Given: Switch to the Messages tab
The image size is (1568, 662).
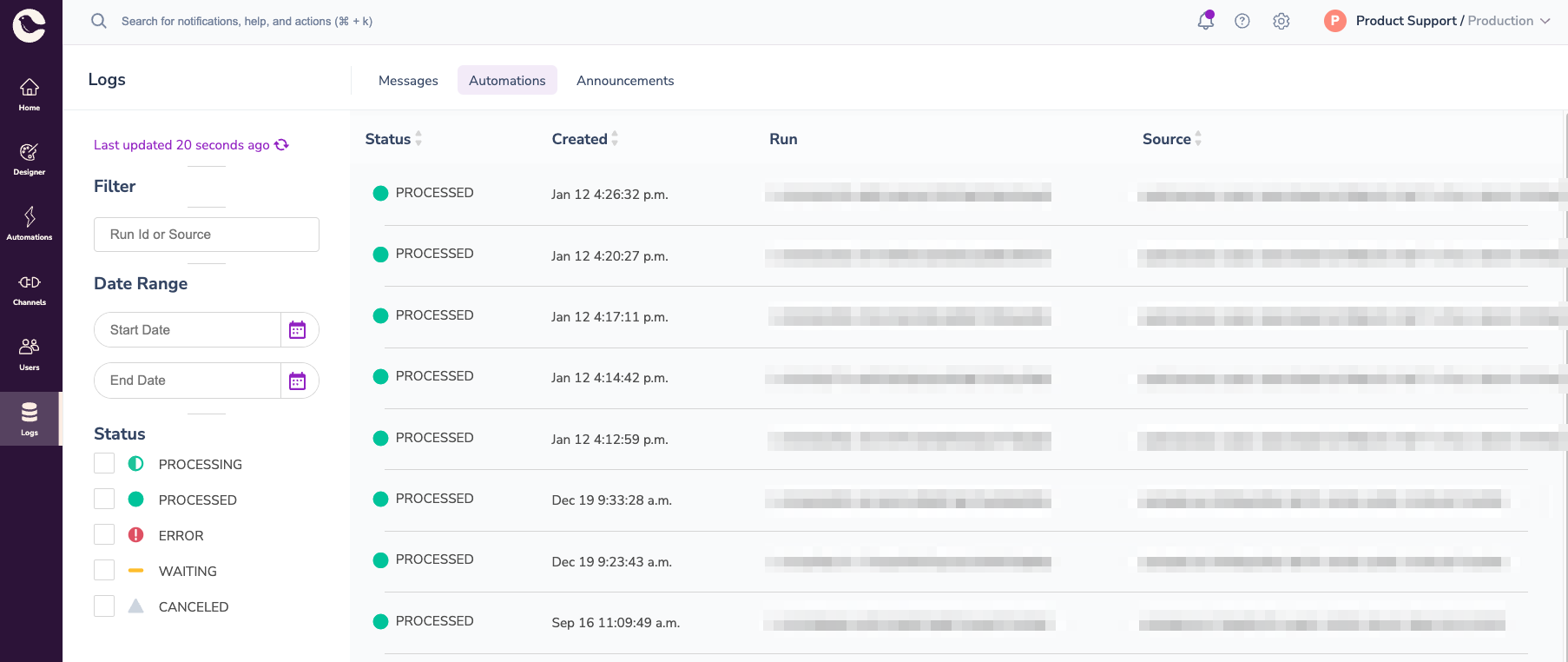Looking at the screenshot, I should coord(408,81).
